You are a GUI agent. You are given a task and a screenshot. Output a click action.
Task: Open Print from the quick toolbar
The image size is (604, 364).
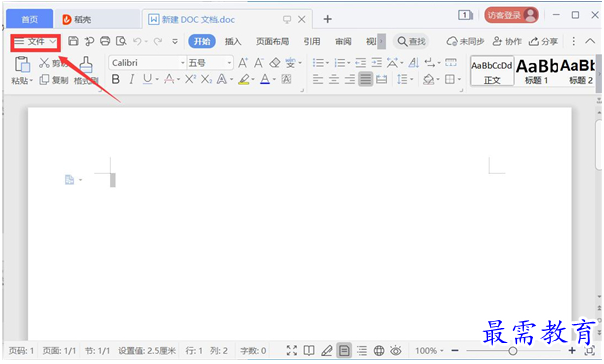105,41
